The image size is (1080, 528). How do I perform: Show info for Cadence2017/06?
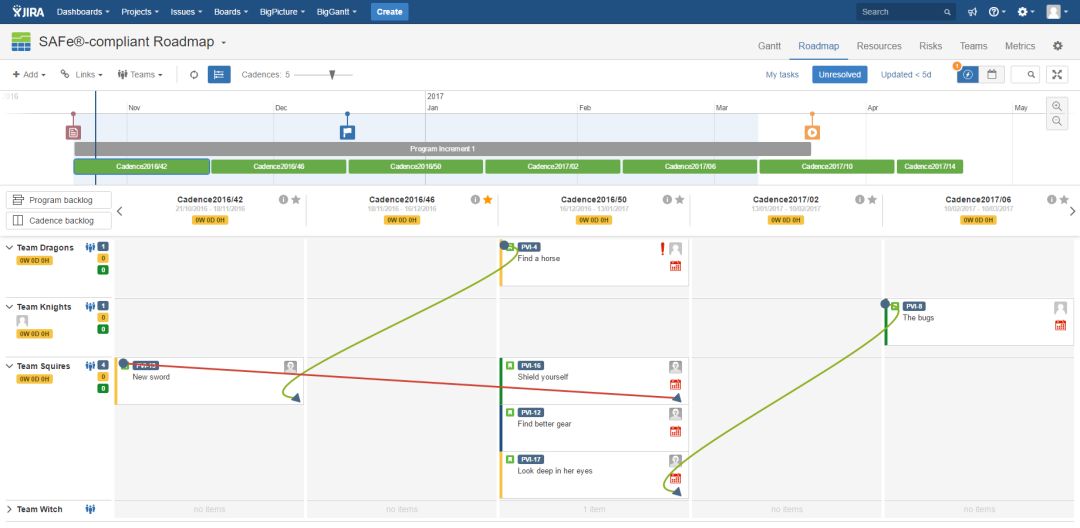[1052, 200]
